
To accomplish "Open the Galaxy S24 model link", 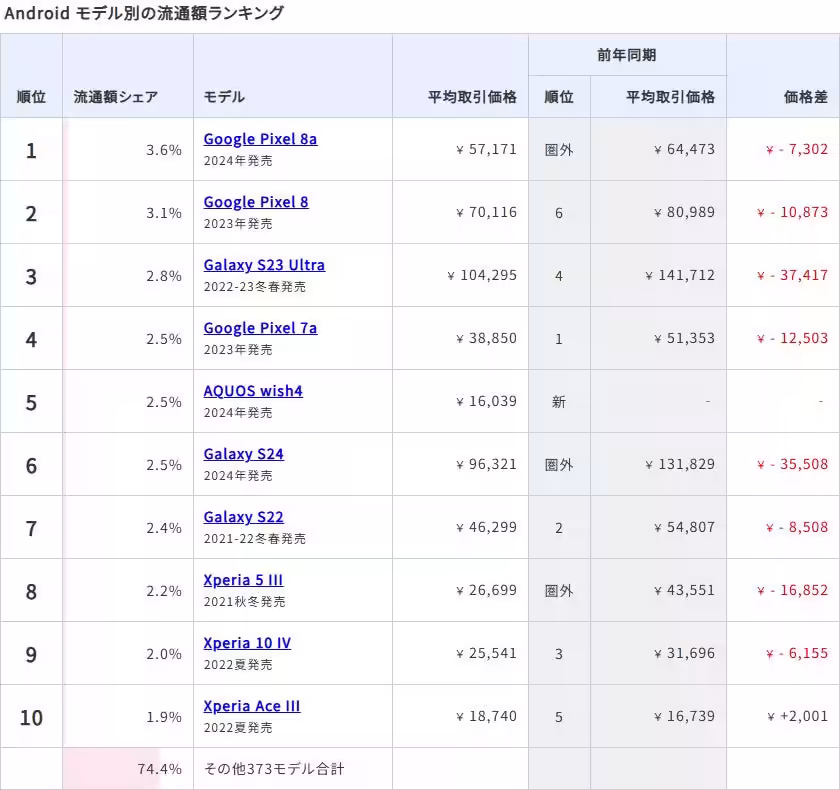I will 243,454.
